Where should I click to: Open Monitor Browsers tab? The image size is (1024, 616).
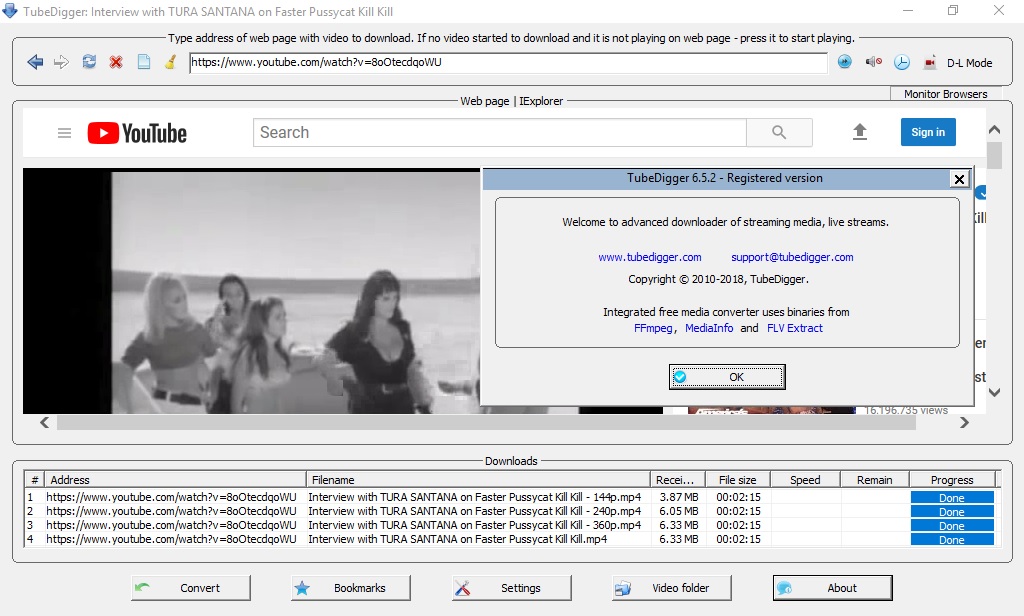tap(945, 94)
